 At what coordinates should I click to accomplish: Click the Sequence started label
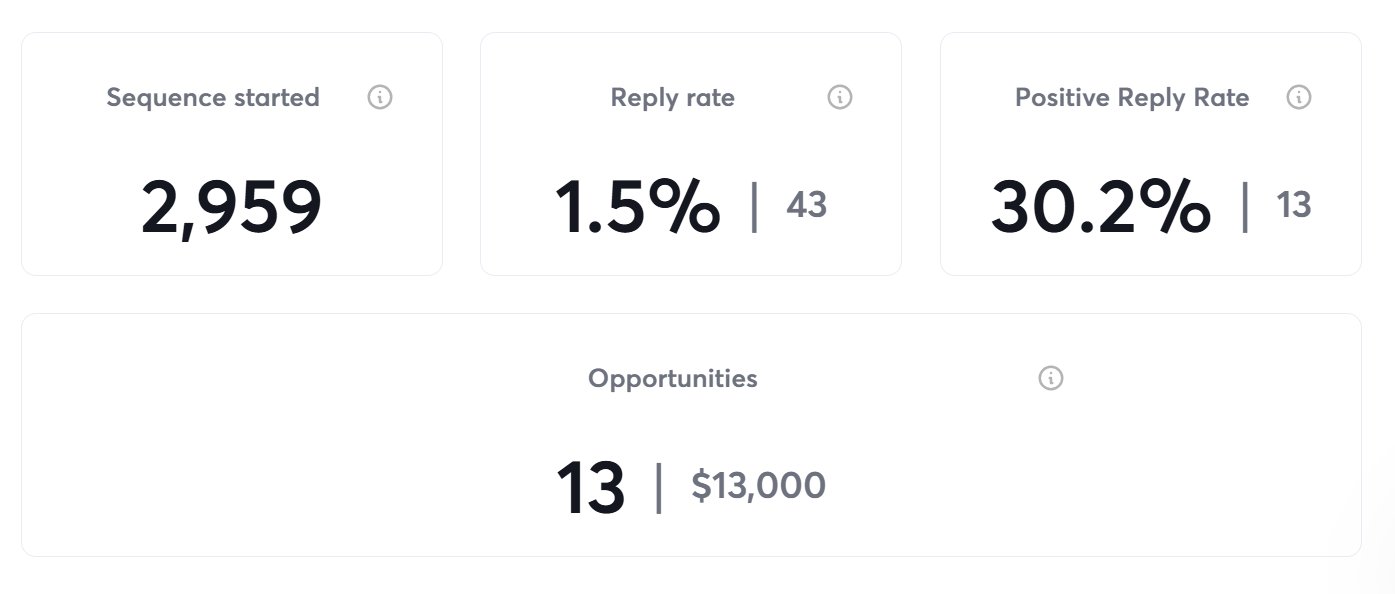[213, 97]
